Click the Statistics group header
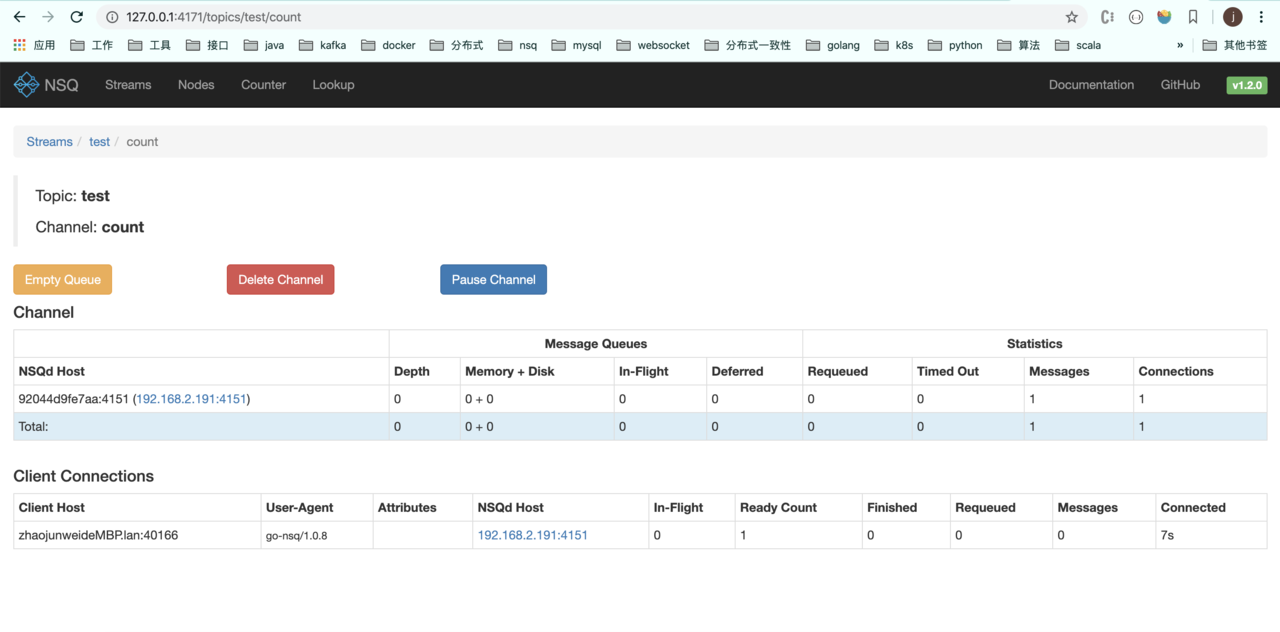1280x632 pixels. (1035, 344)
